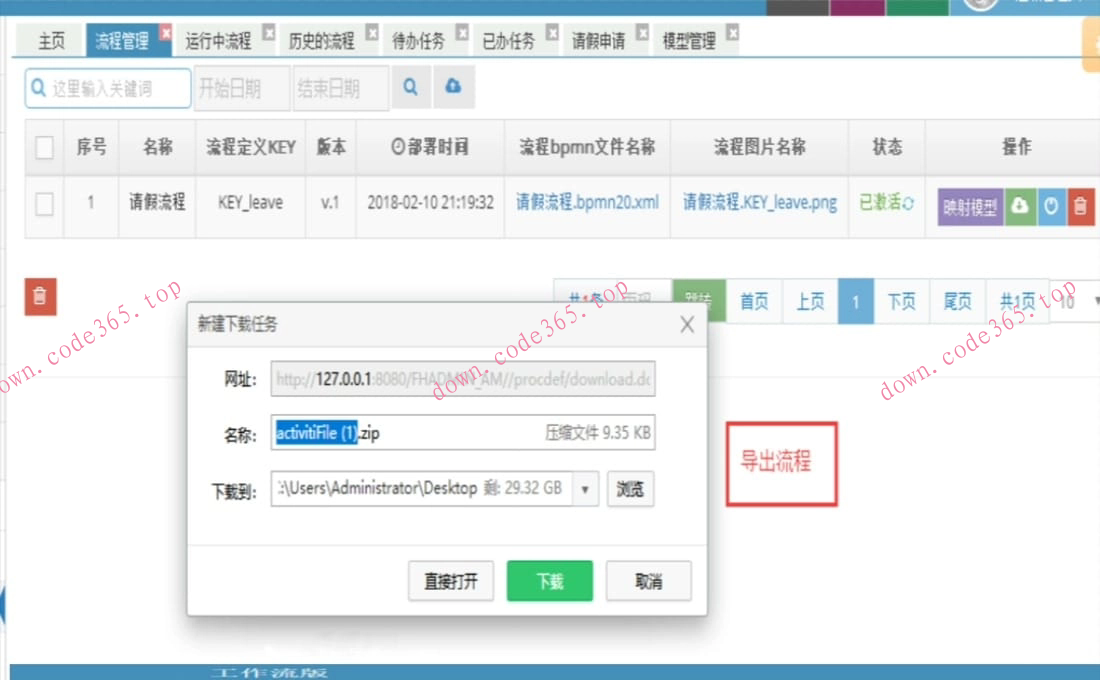Viewport: 1100px width, 680px height.
Task: Click the cloud upload deploy icon in toolbar
Action: pyautogui.click(x=454, y=87)
